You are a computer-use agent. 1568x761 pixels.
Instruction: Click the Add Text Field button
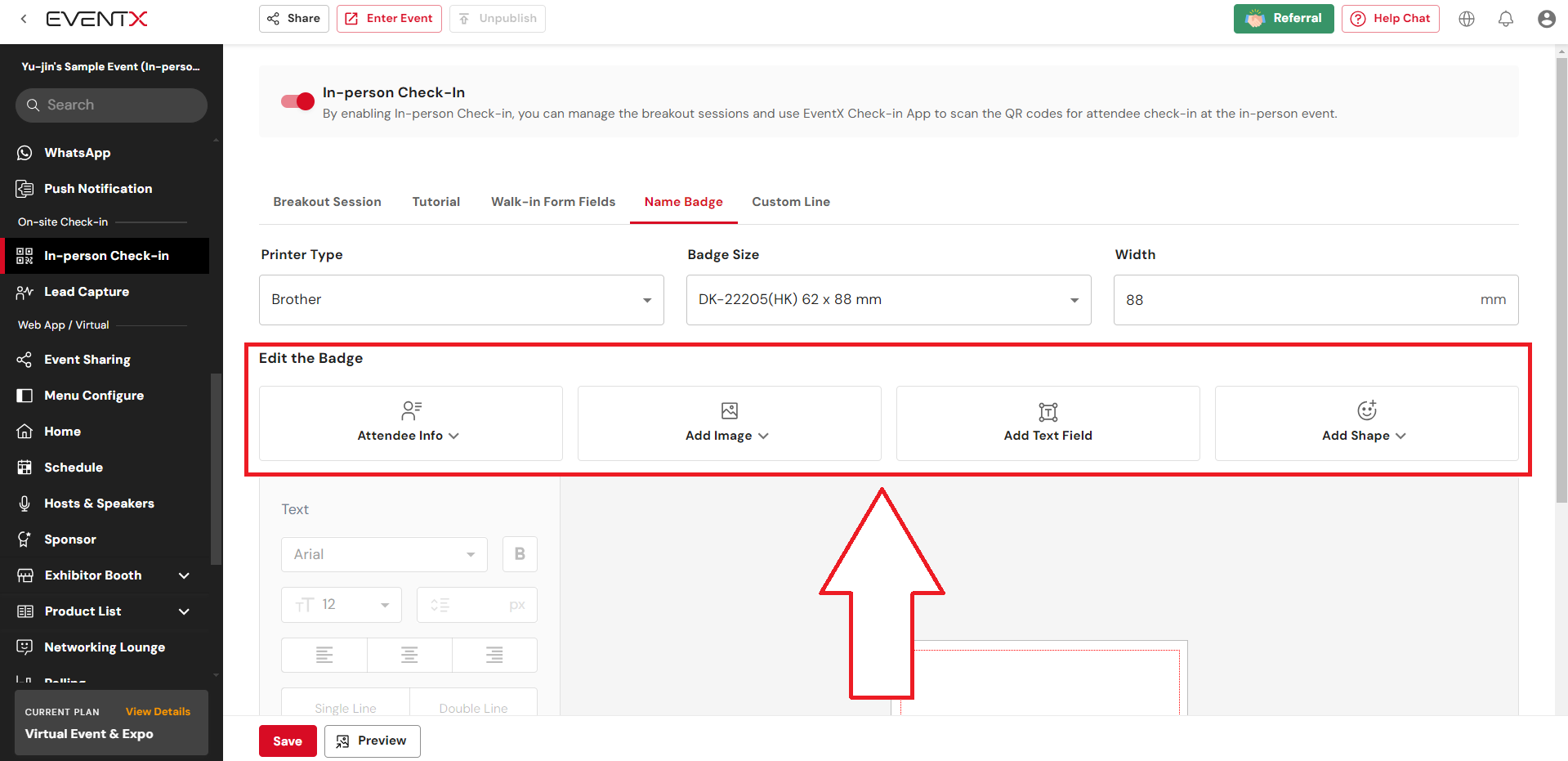1048,423
